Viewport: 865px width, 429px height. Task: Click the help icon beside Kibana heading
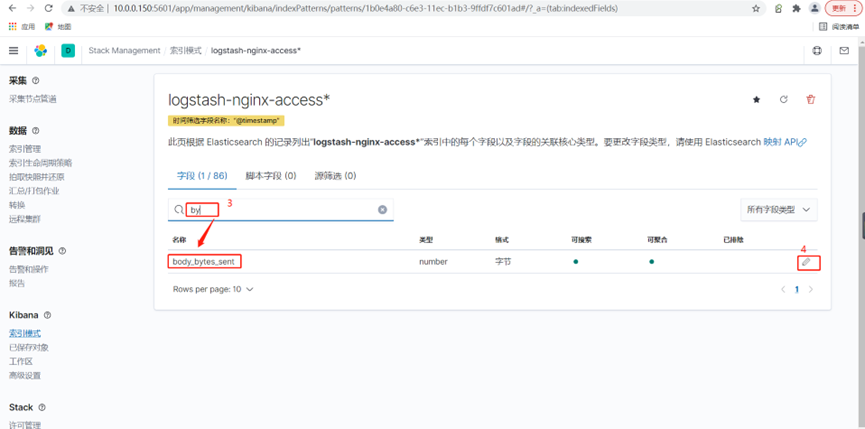[47, 315]
